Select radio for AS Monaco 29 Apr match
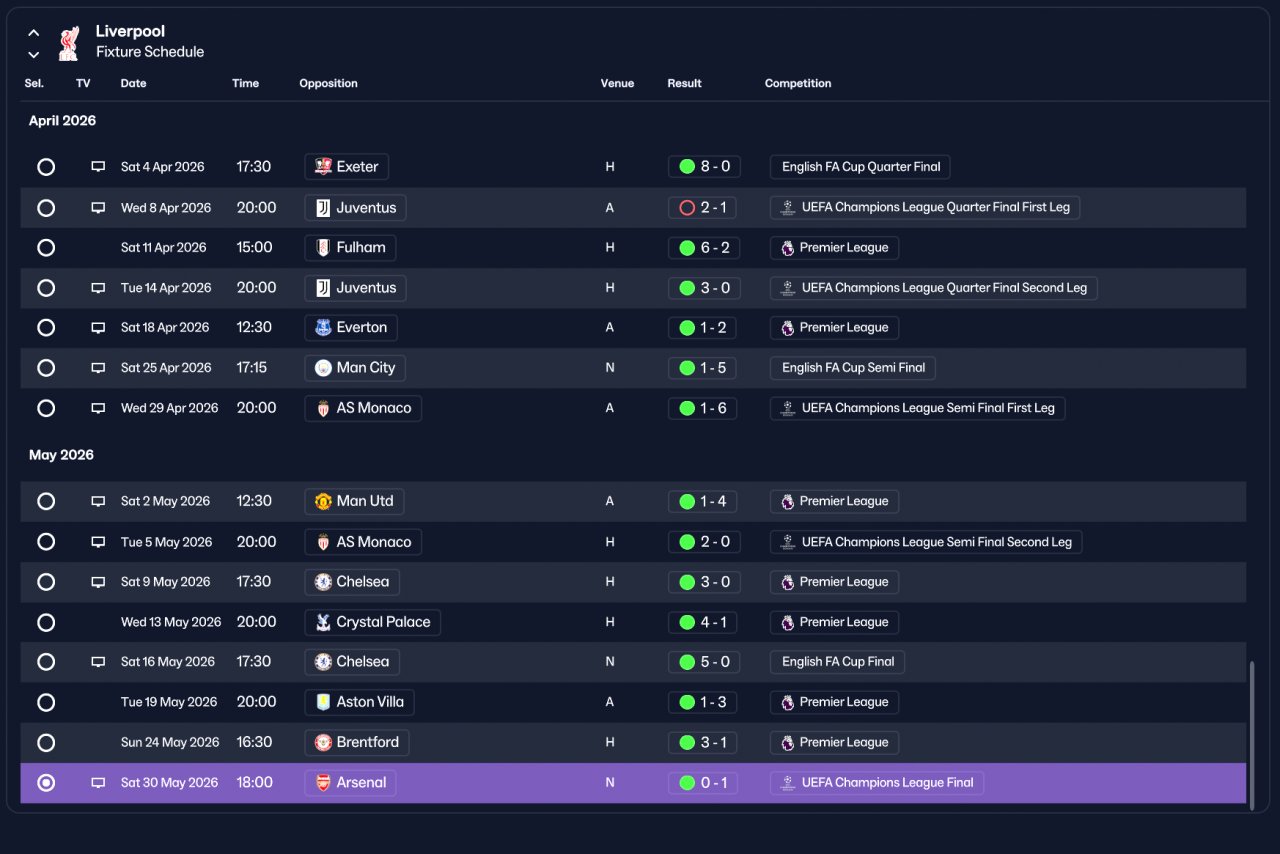The image size is (1280, 854). [x=46, y=408]
